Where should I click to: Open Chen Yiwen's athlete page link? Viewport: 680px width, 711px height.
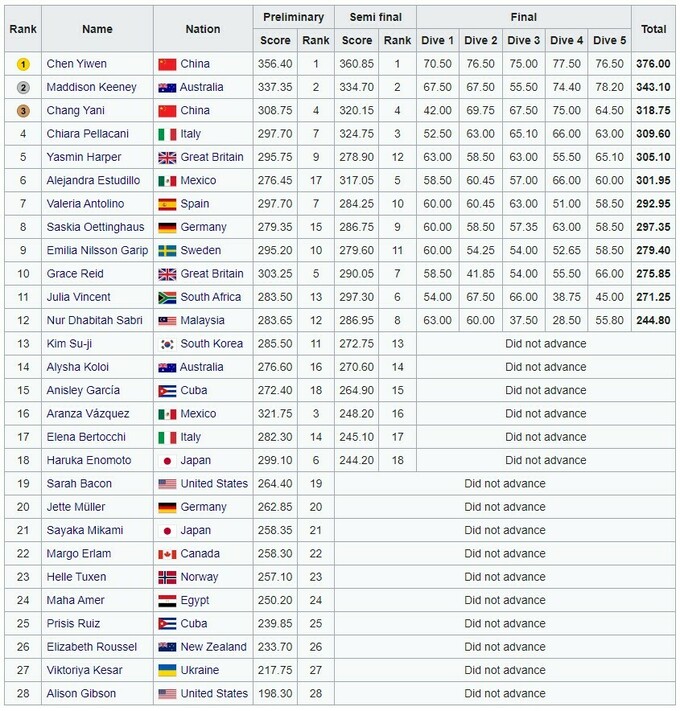[x=77, y=64]
